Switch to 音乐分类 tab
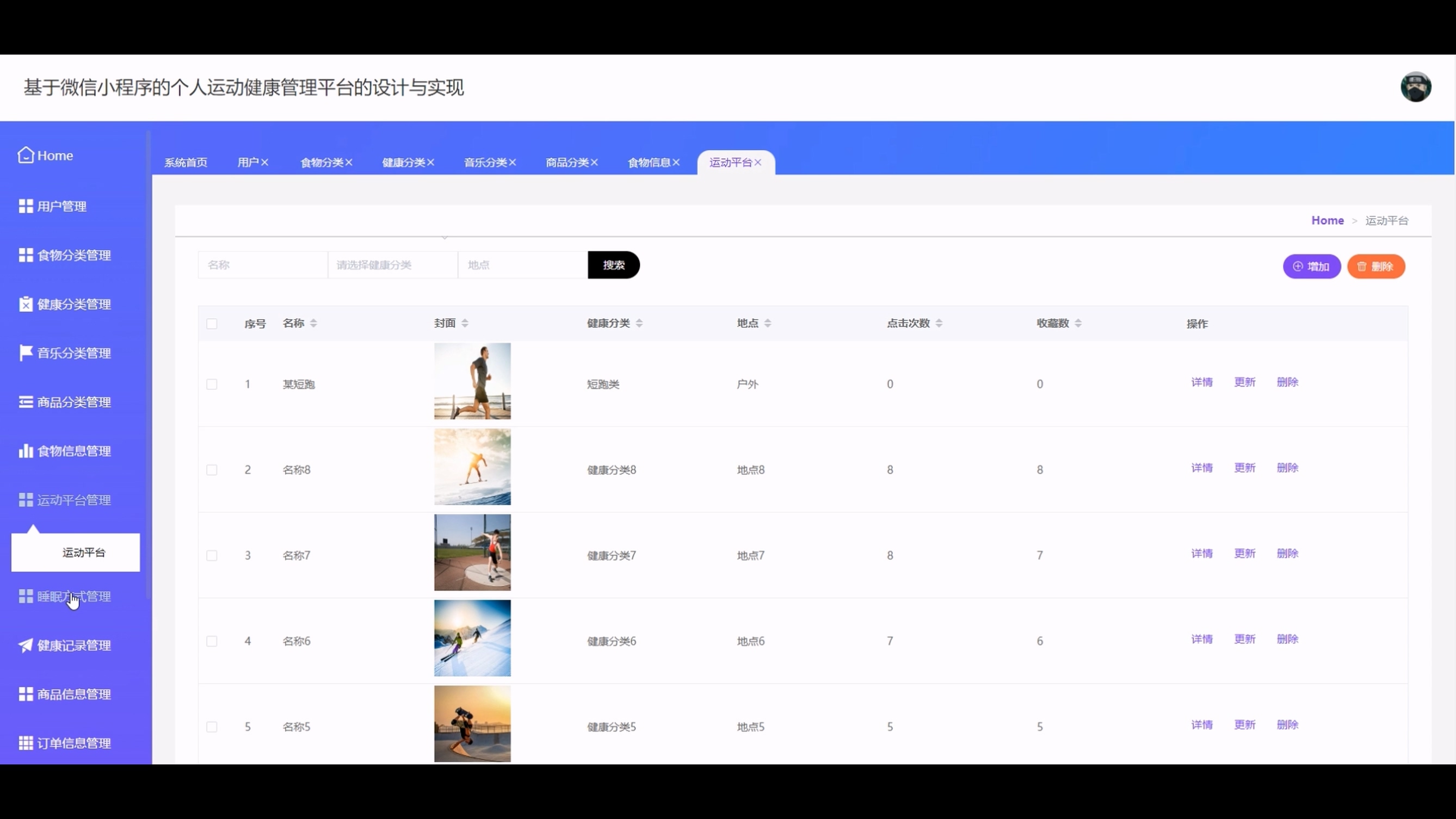 485,162
